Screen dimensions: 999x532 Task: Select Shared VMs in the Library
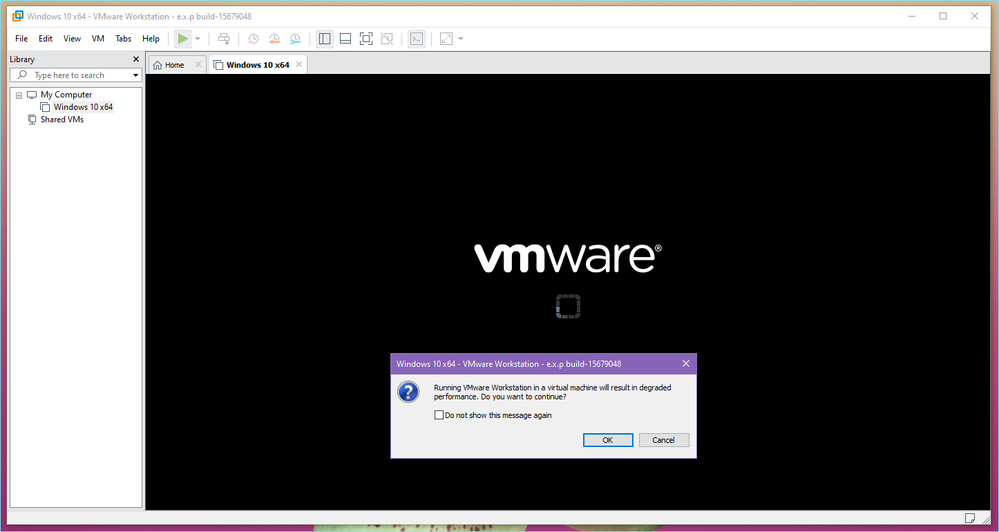[x=62, y=119]
